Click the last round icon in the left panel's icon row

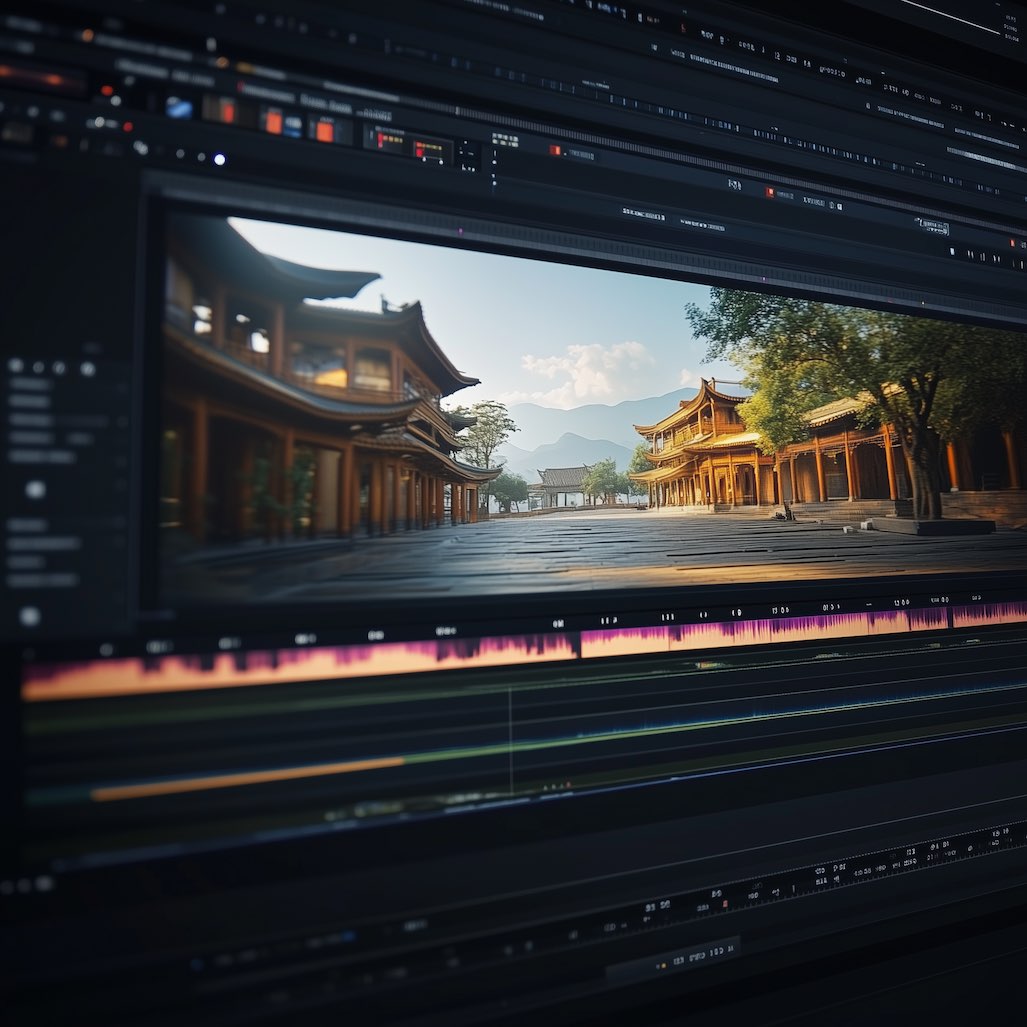tap(87, 369)
